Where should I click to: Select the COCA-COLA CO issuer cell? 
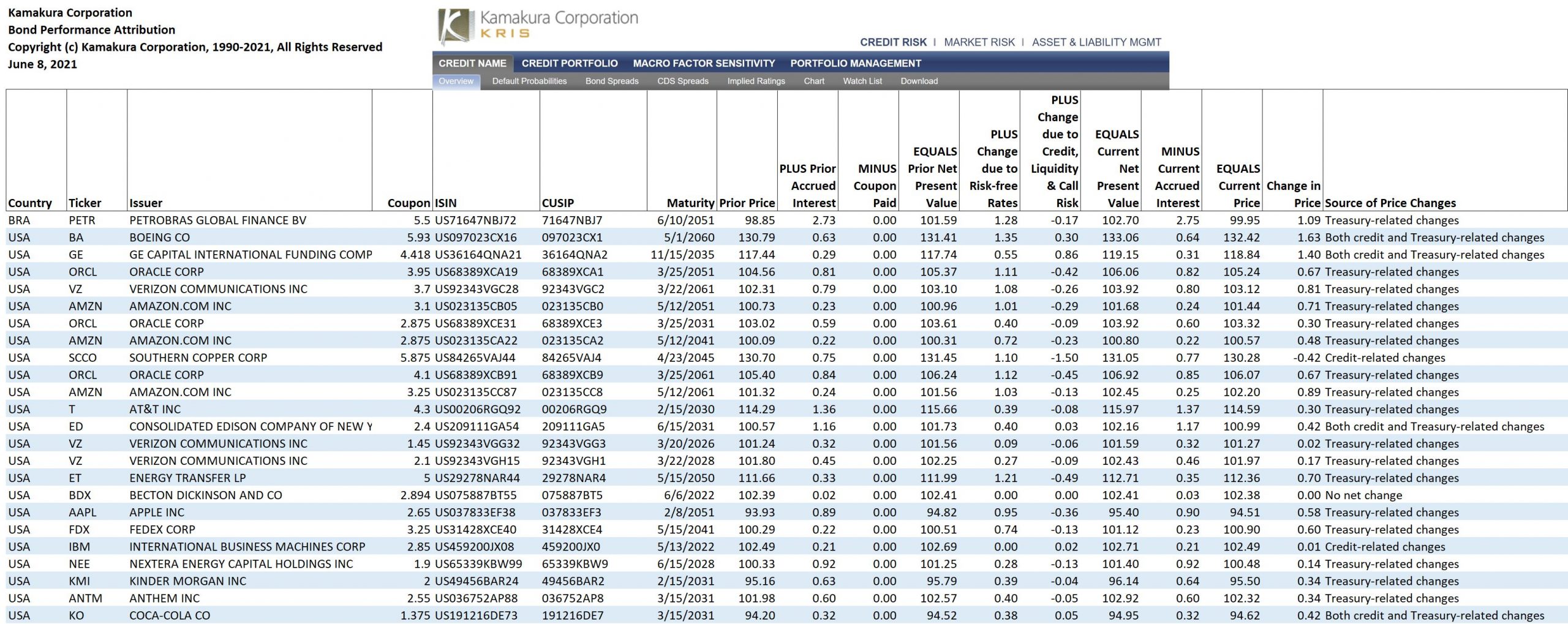170,615
